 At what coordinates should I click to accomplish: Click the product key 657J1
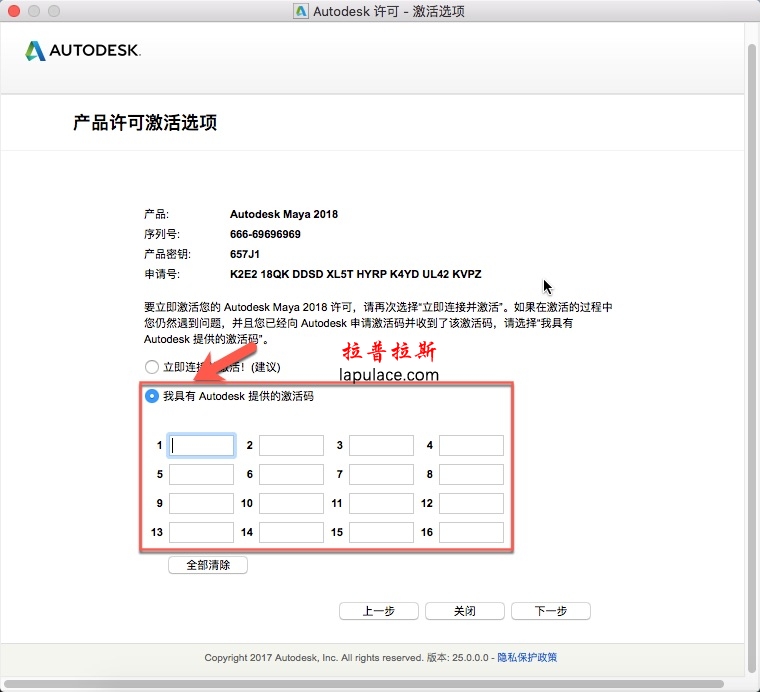click(x=245, y=254)
